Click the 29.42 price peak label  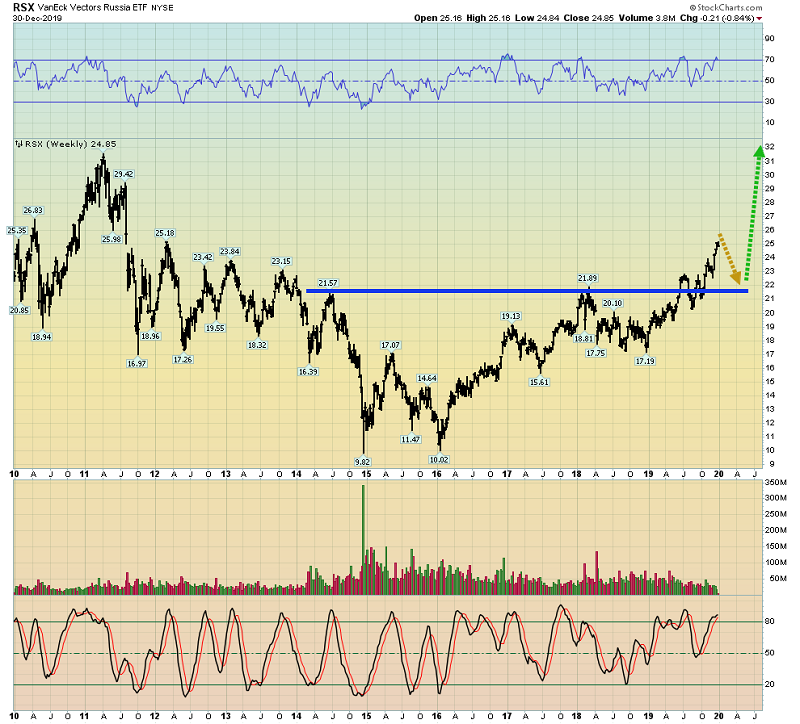coord(123,174)
